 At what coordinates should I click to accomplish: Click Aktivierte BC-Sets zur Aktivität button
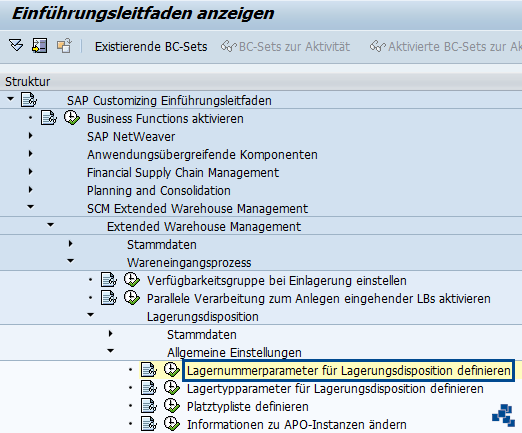[x=446, y=47]
